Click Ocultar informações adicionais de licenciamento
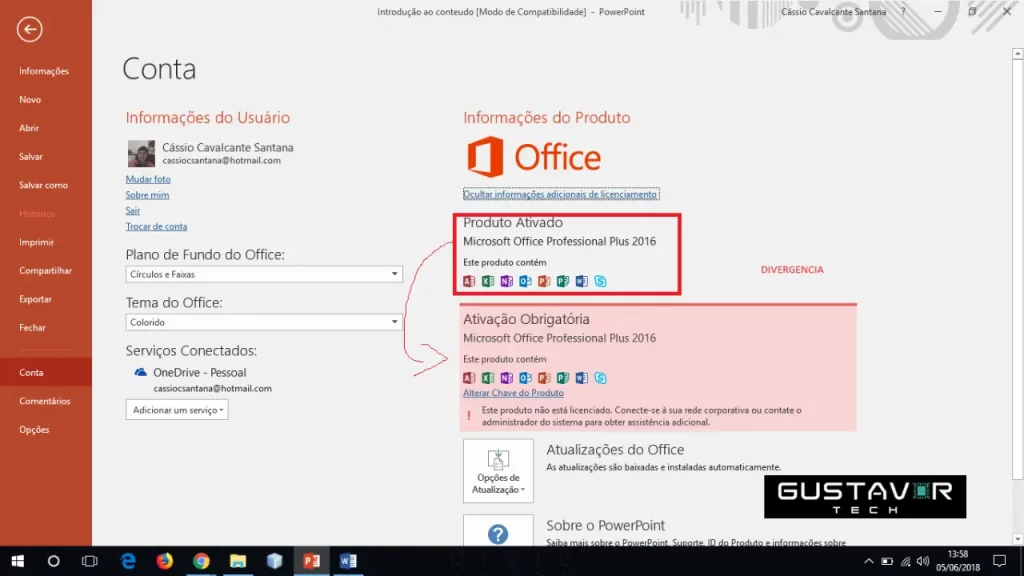Screen dimensions: 1024x576 click(560, 194)
